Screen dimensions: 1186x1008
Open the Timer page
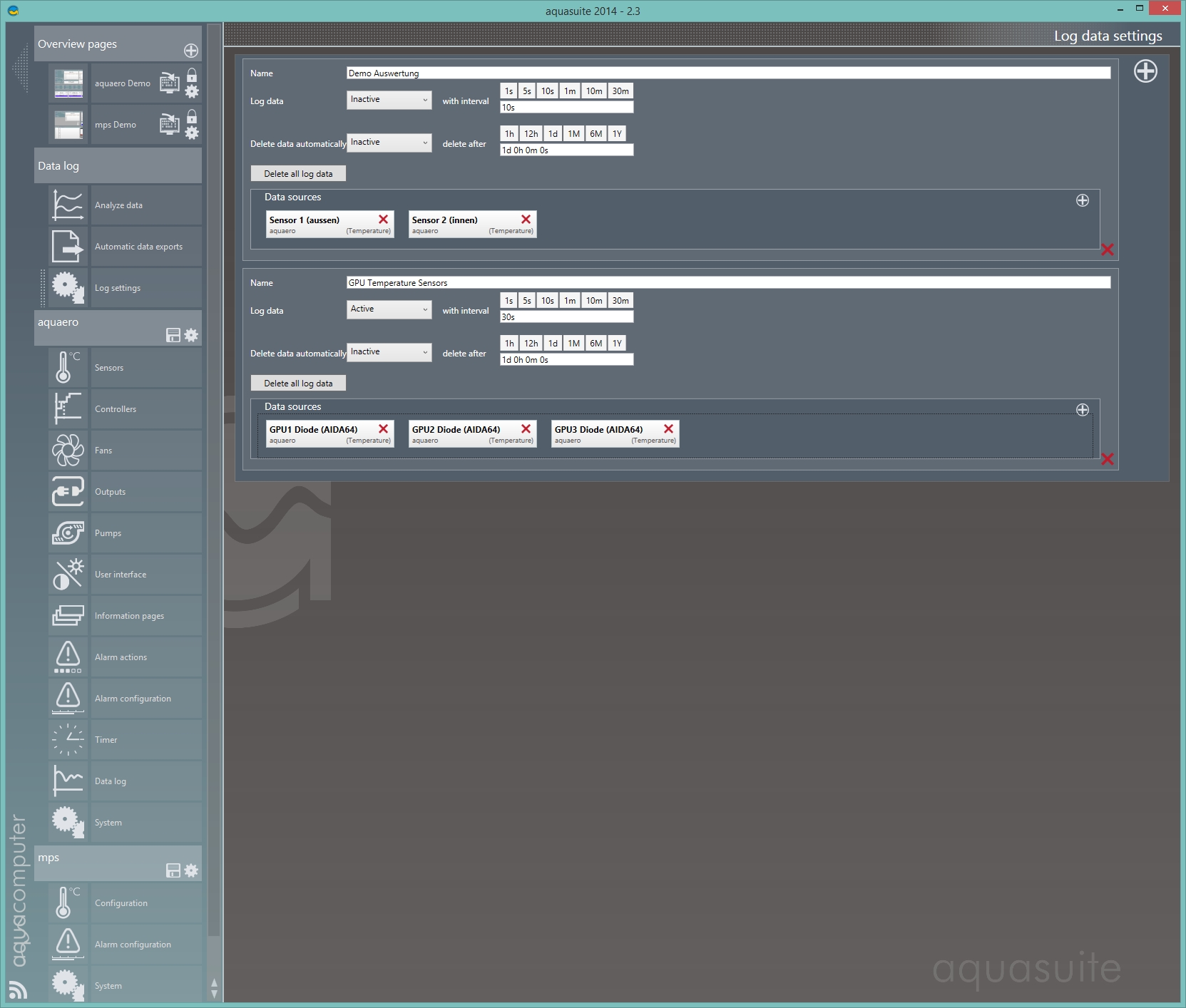pos(126,740)
